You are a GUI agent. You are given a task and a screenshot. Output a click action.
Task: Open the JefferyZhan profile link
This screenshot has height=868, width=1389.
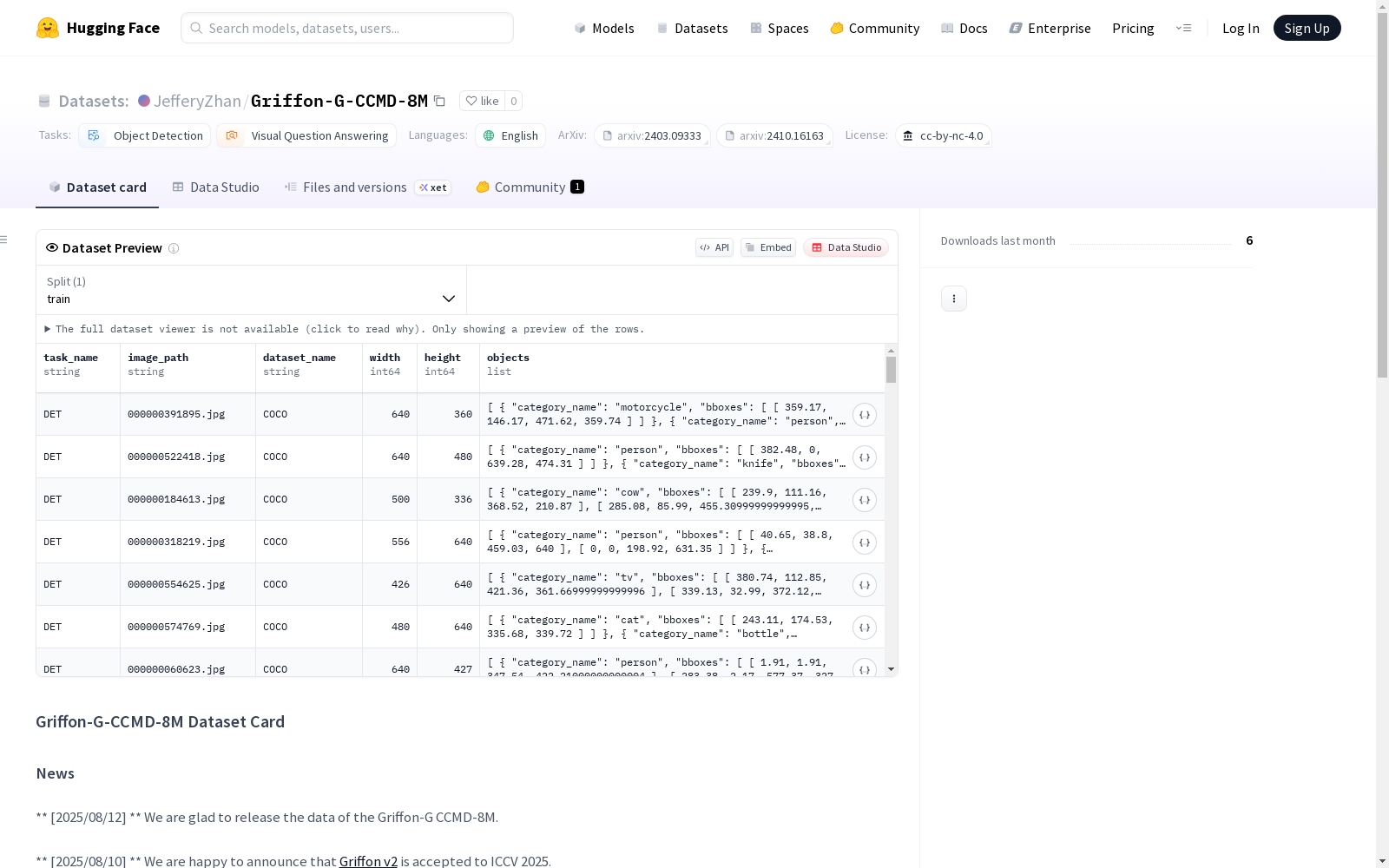(x=197, y=101)
